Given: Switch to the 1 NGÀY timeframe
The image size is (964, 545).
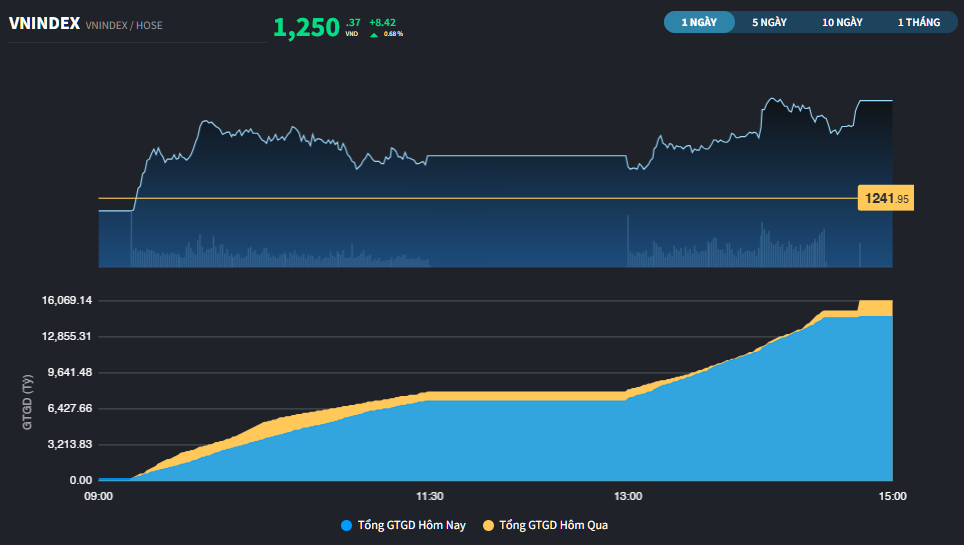Looking at the screenshot, I should pos(699,22).
